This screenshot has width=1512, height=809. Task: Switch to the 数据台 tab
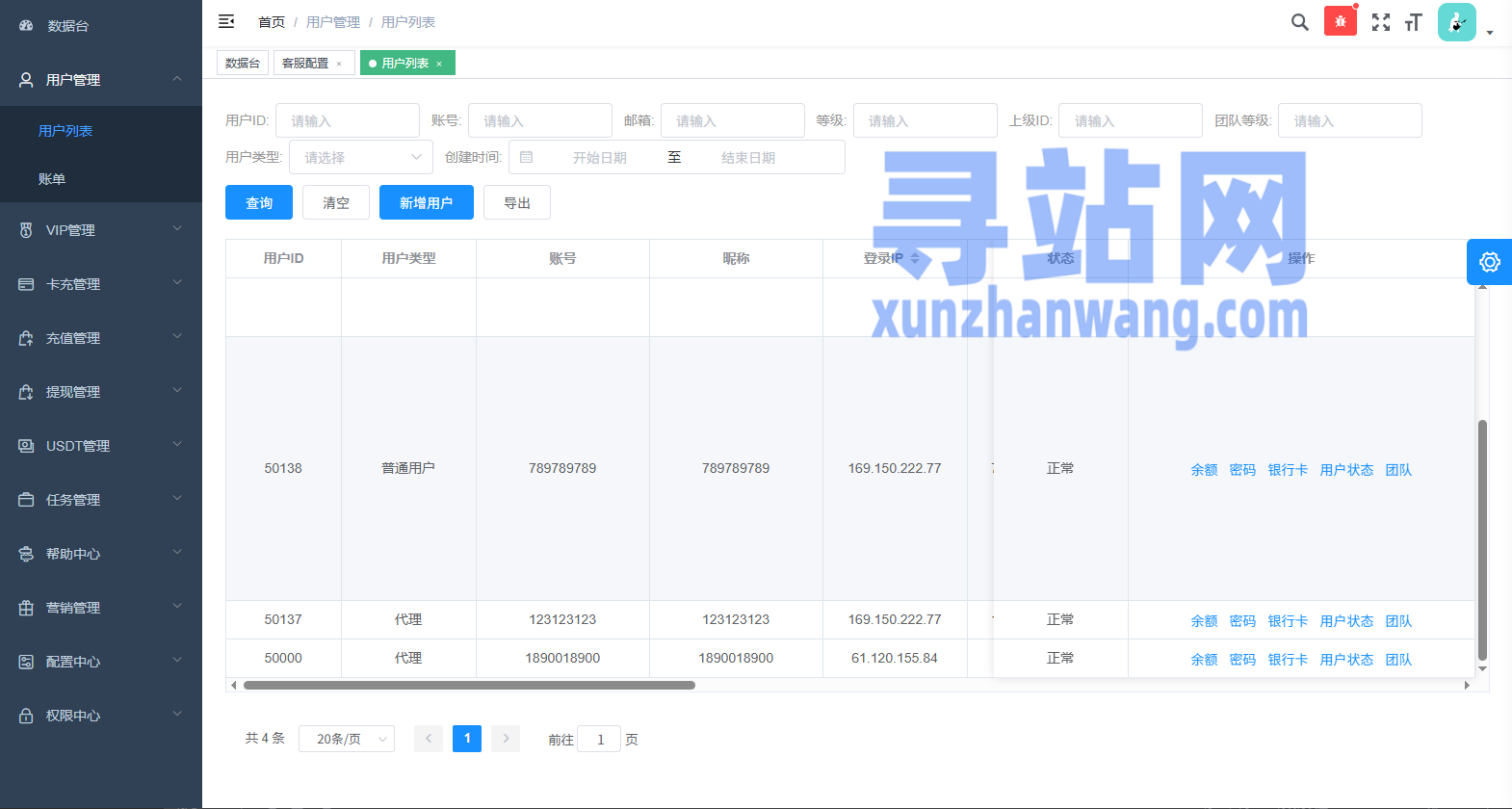tap(243, 63)
